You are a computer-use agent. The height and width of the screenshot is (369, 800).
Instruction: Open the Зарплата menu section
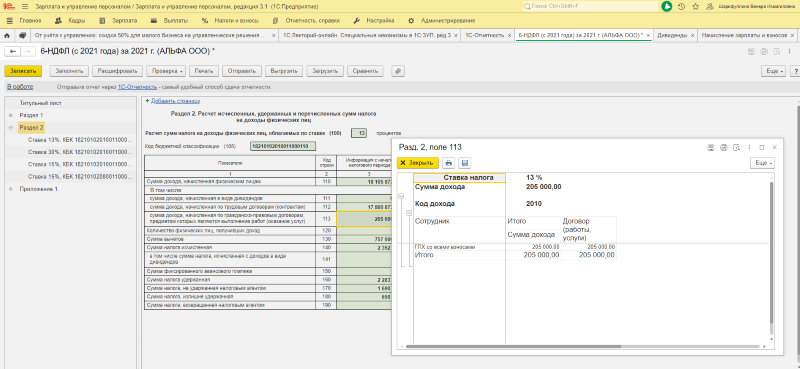click(118, 21)
